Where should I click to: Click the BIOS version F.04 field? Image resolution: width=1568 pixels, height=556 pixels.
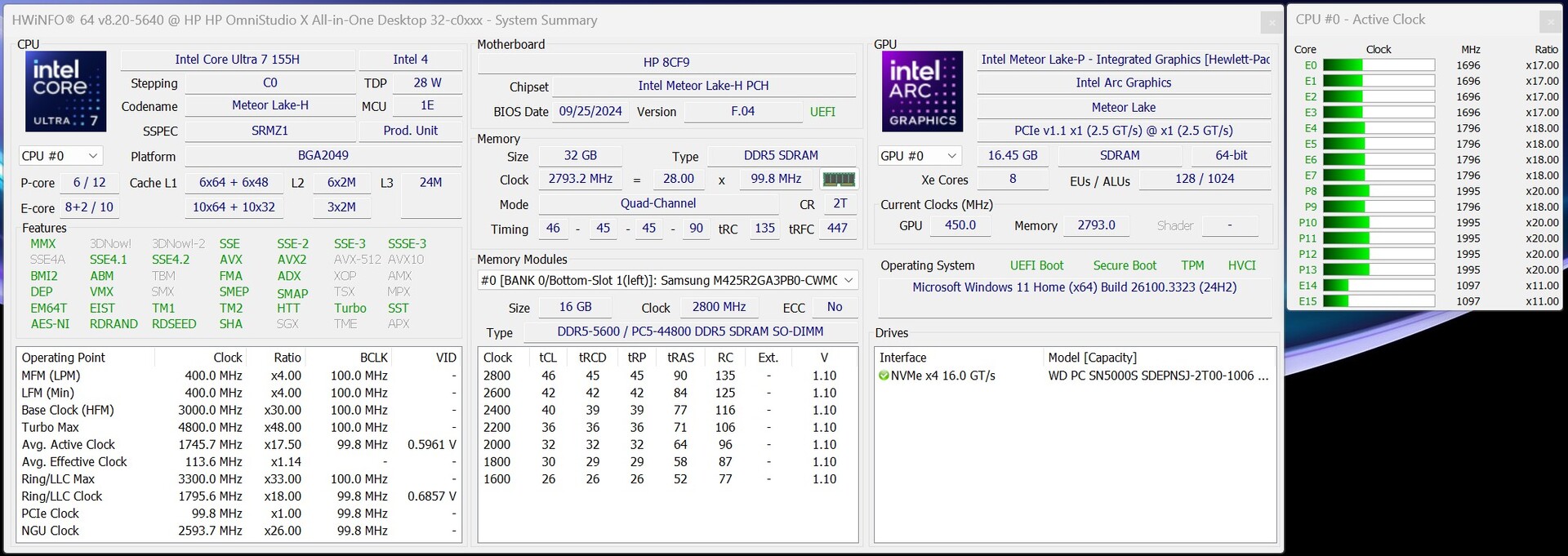742,111
